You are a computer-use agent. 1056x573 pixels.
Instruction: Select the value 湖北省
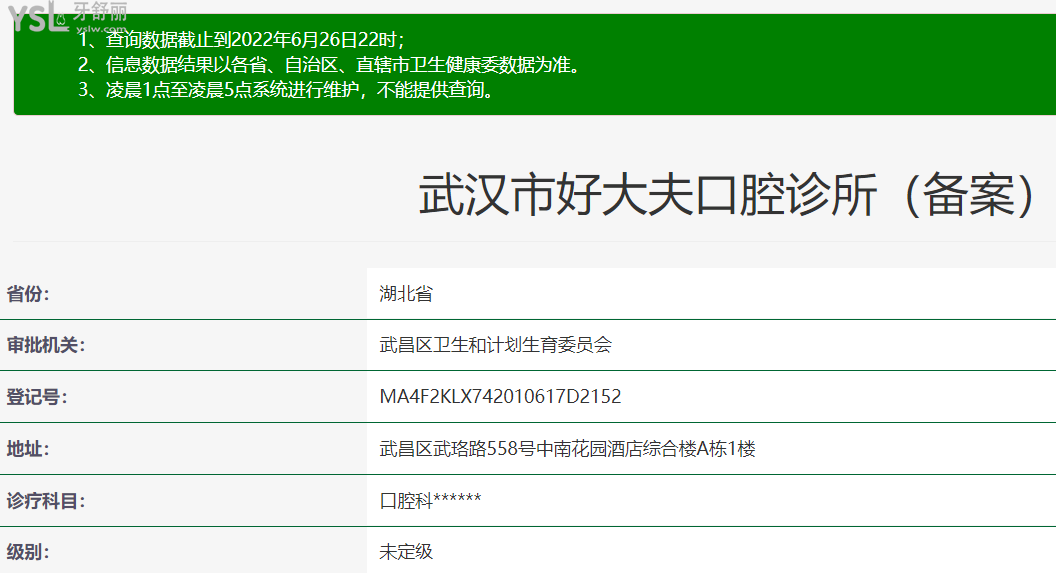pos(406,294)
